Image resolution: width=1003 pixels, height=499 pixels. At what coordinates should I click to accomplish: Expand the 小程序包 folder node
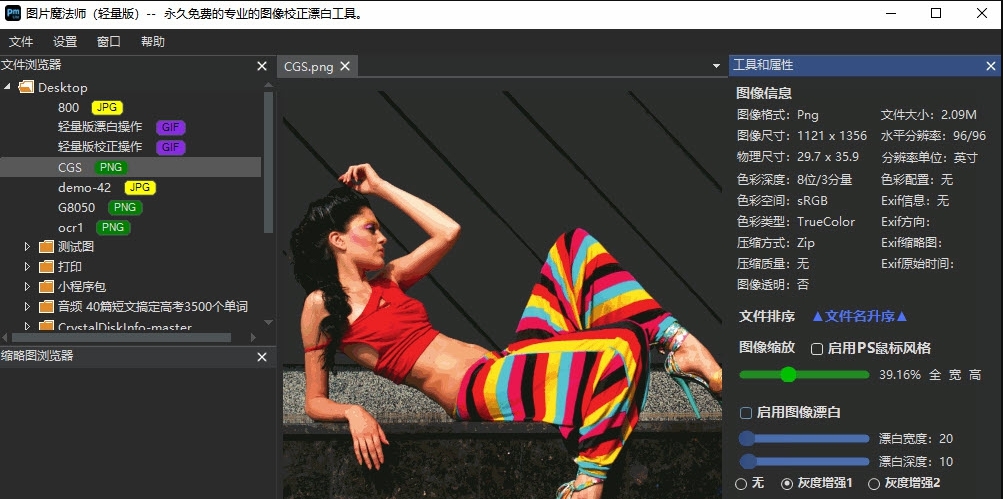point(27,287)
